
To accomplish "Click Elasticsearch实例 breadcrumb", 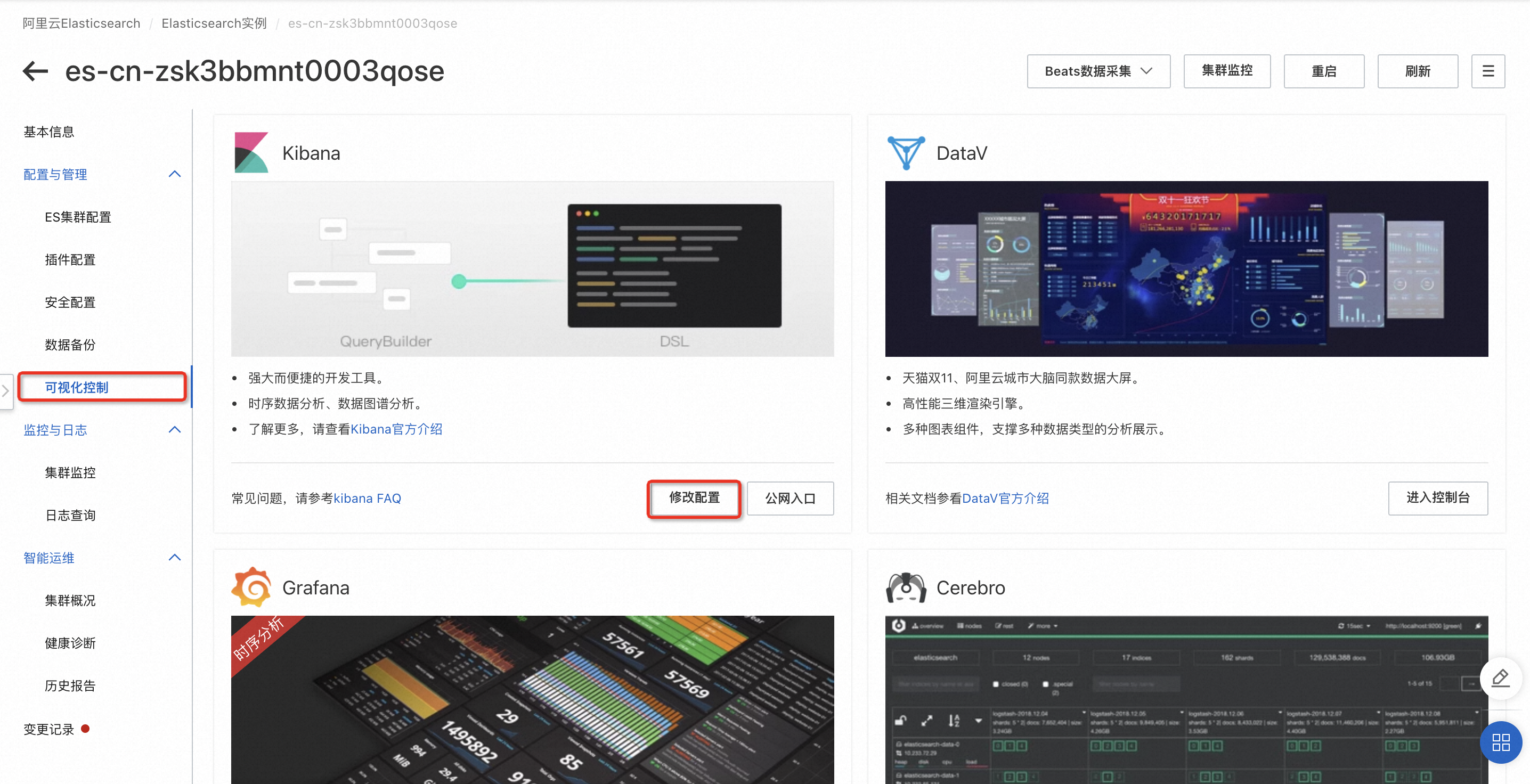I will tap(214, 23).
